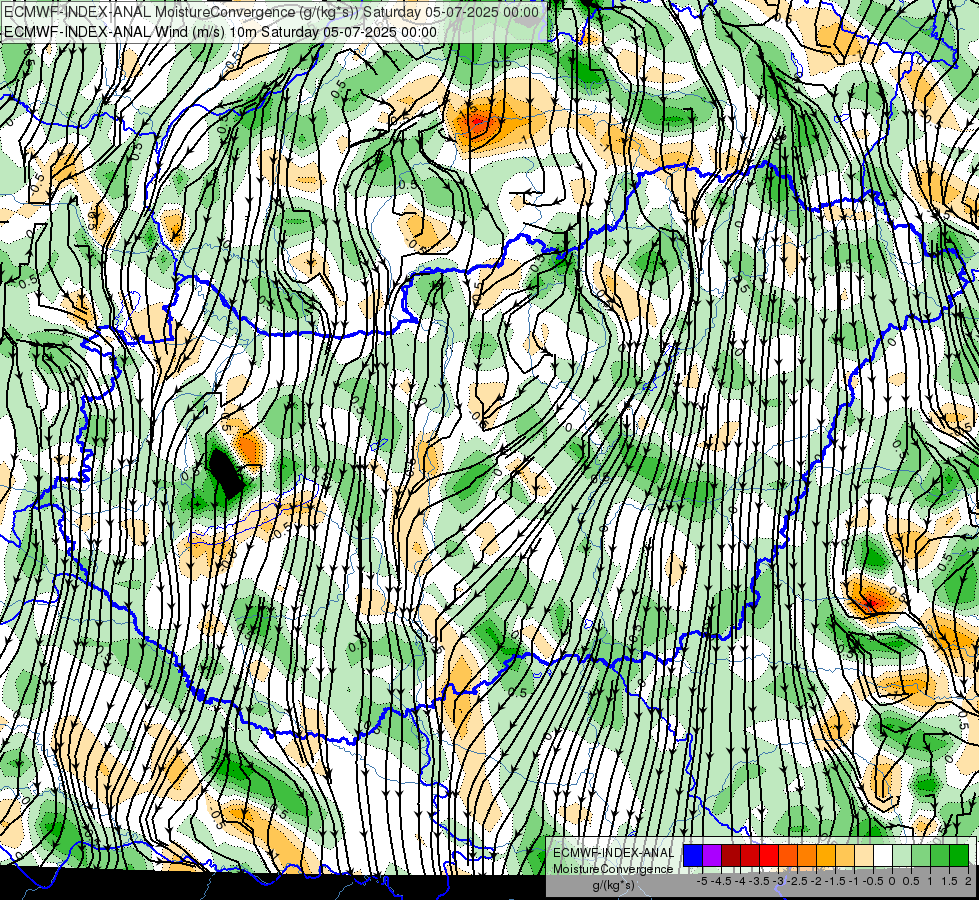The width and height of the screenshot is (979, 900).
Task: Click the swatch between -2 and -1.5
Action: point(826,855)
